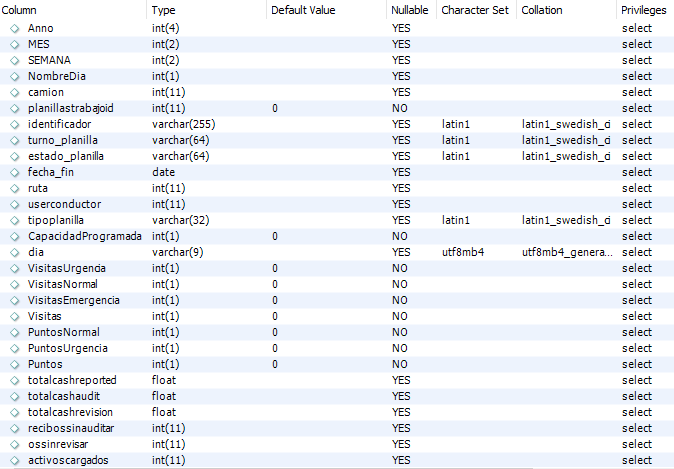Click the diamond icon beside VisitasEmergencia
This screenshot has height=469, width=674.
15,300
